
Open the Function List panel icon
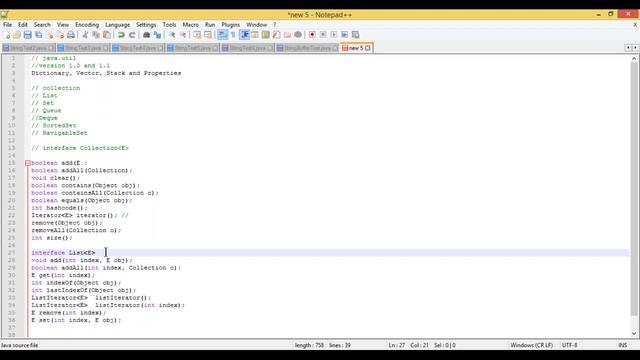click(276, 35)
